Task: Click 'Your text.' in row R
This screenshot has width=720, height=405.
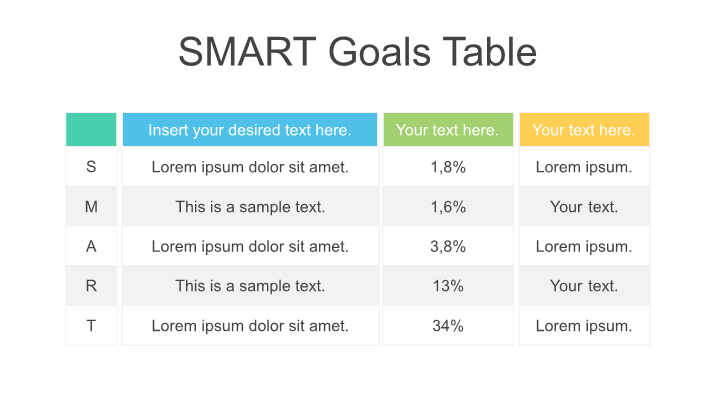Action: pyautogui.click(x=584, y=286)
